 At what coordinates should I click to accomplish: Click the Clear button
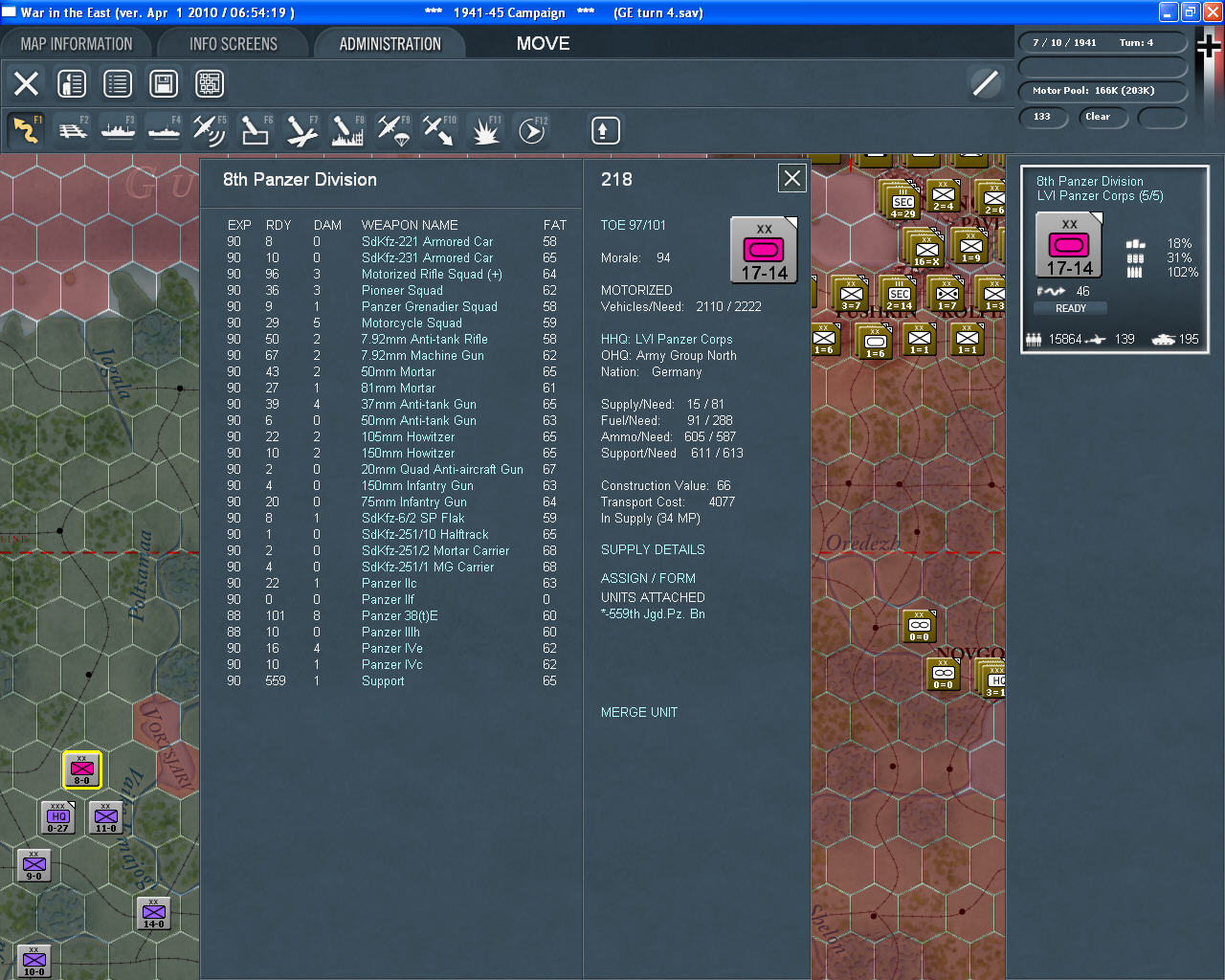(1102, 117)
